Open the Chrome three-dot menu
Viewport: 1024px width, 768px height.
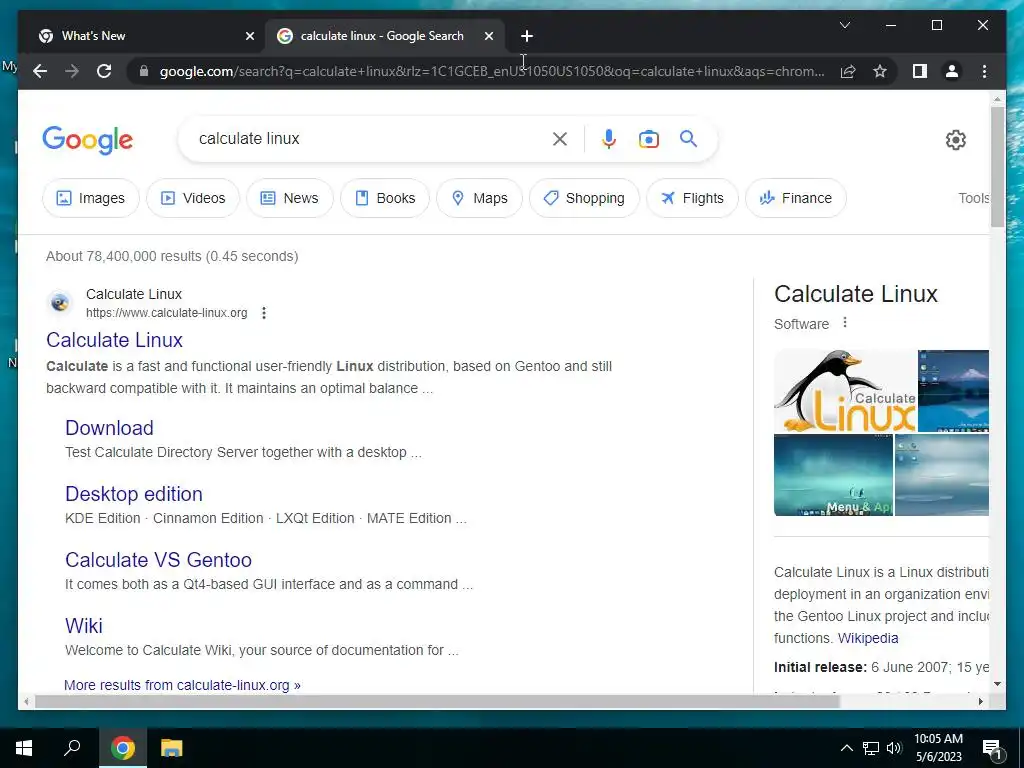click(984, 71)
